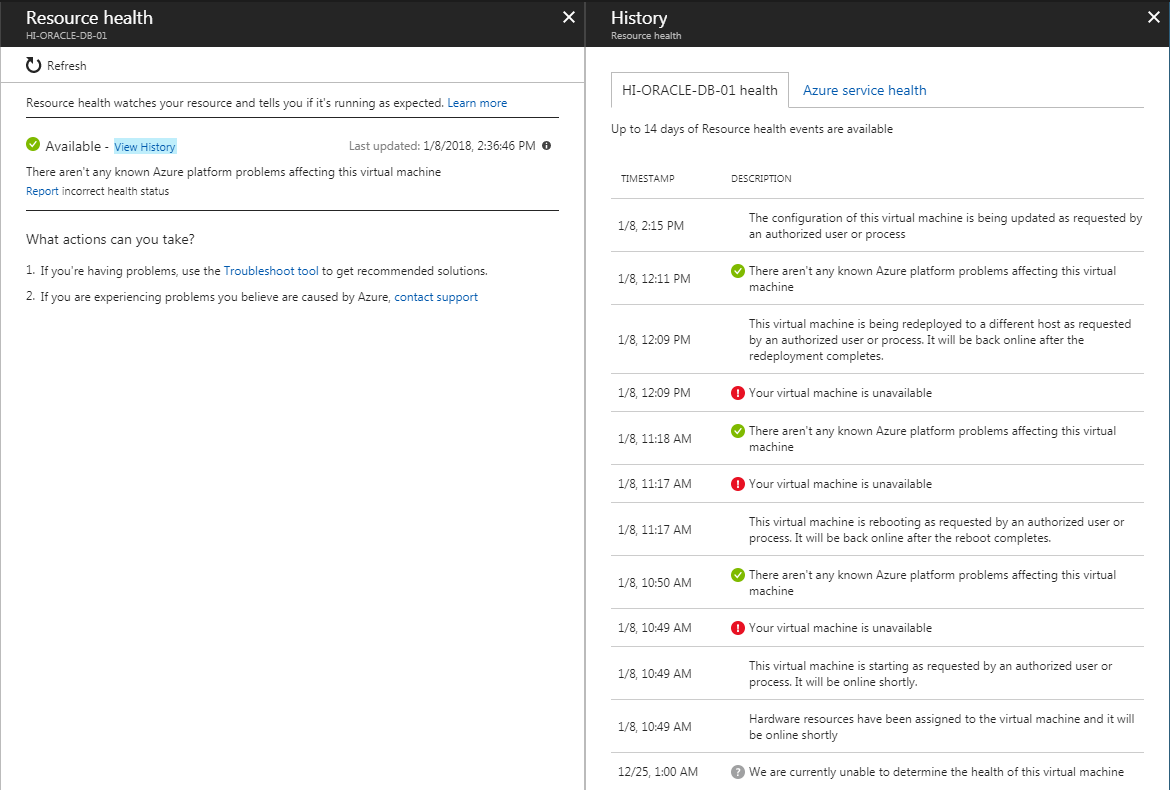Click the green check beside the 10:50 AM event
The width and height of the screenshot is (1170, 790).
point(738,575)
